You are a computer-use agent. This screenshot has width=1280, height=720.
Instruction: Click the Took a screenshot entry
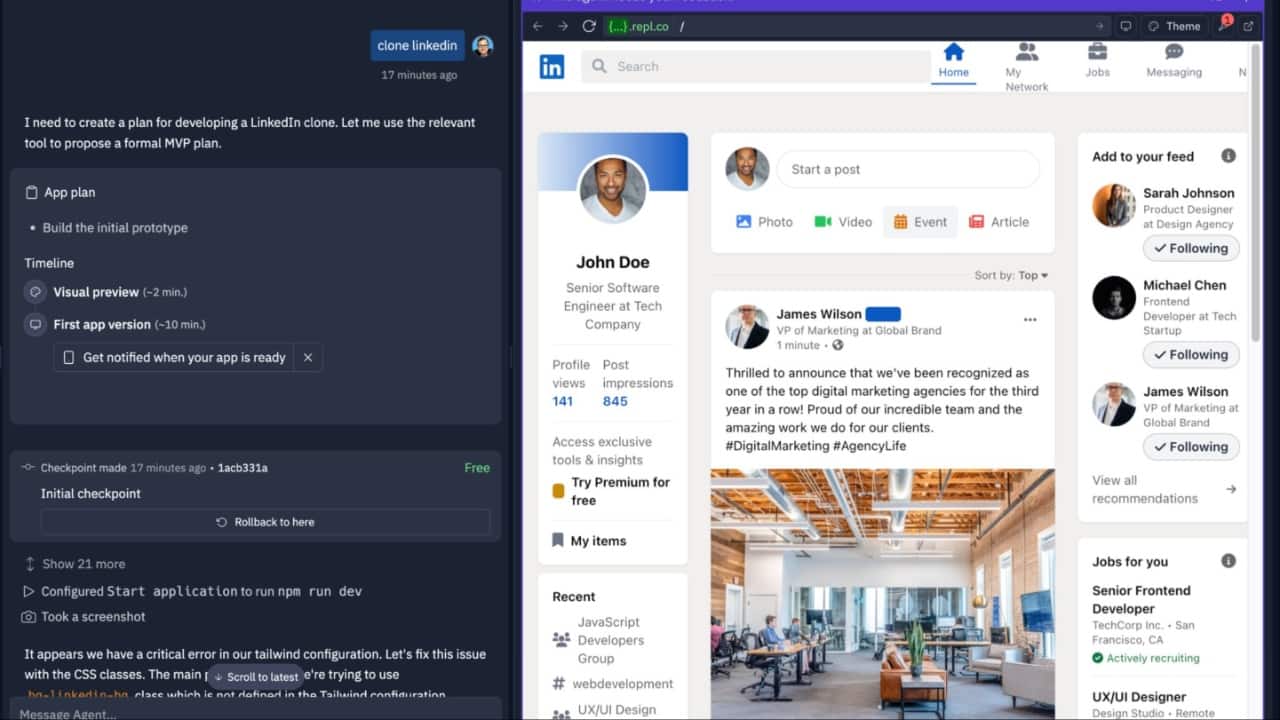(84, 617)
